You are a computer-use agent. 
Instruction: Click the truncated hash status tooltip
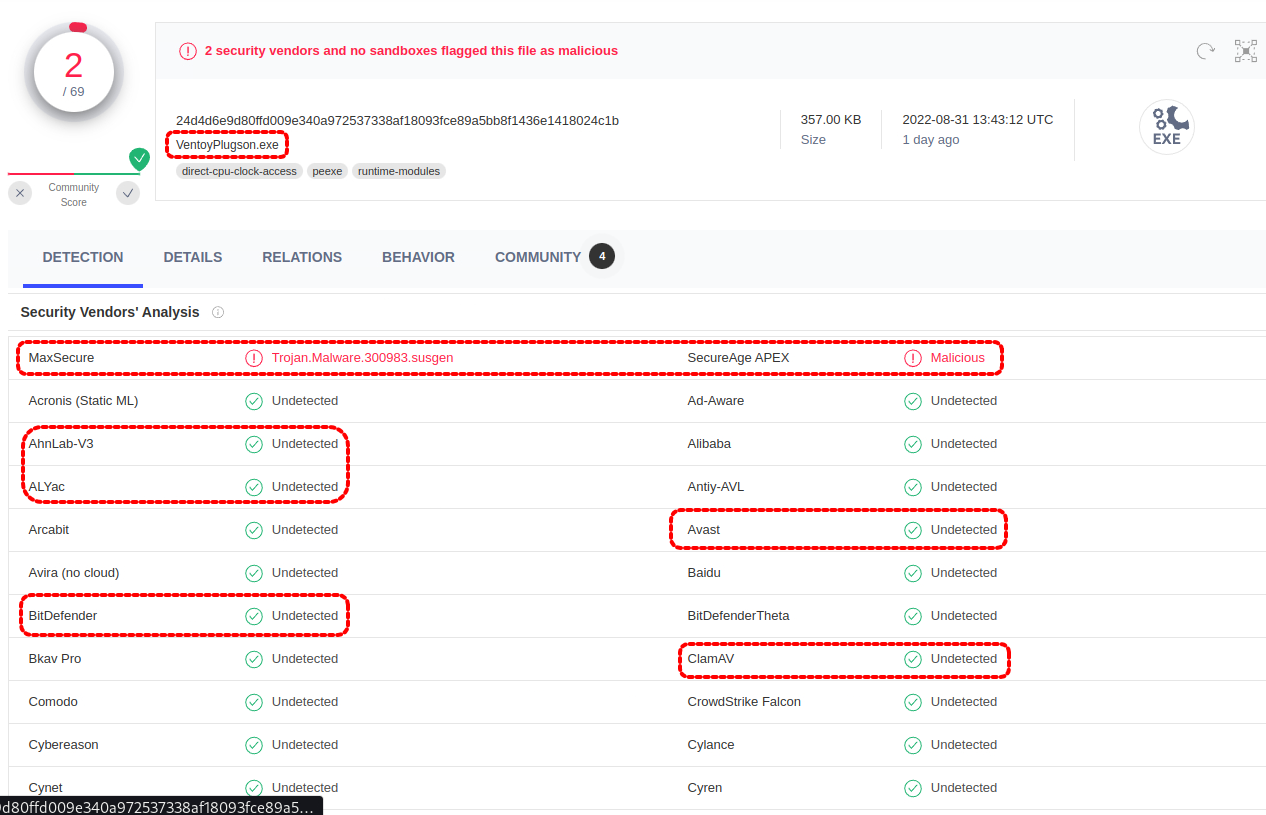pyautogui.click(x=161, y=806)
